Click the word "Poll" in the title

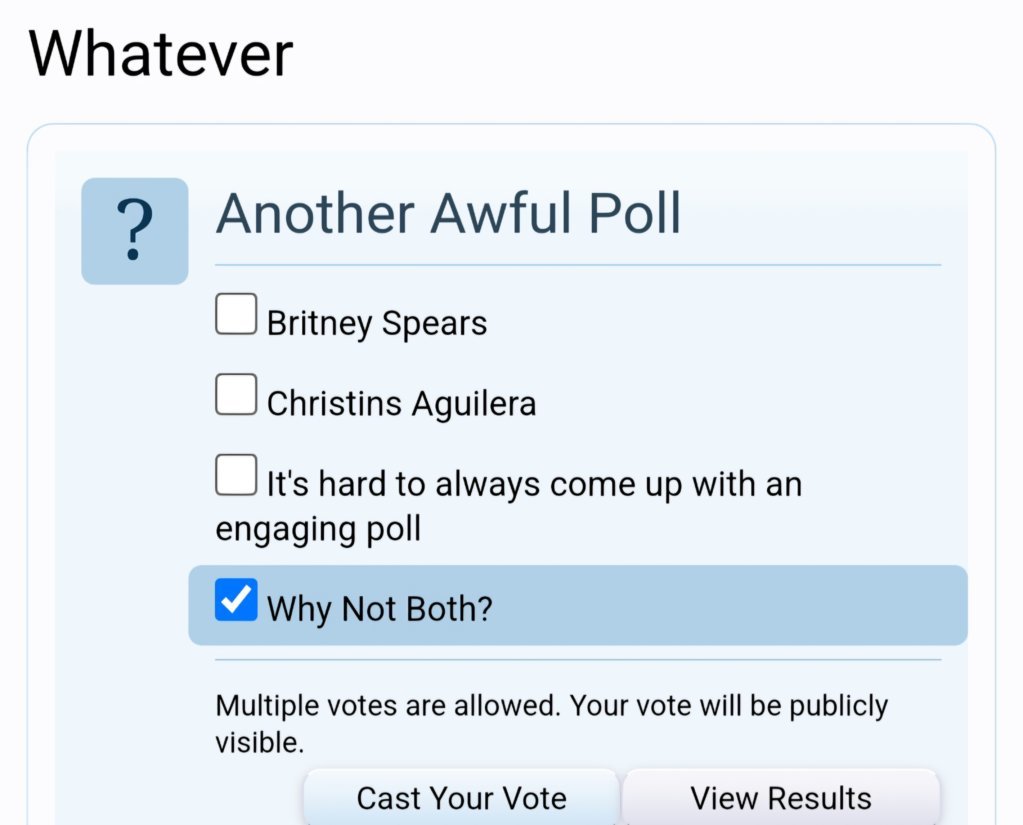click(634, 213)
